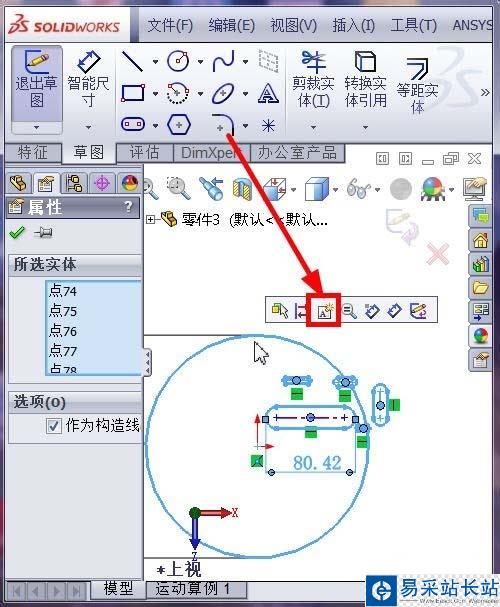500x607 pixels.
Task: Click confirmation-corner exit sketch icon
Action: 402,226
